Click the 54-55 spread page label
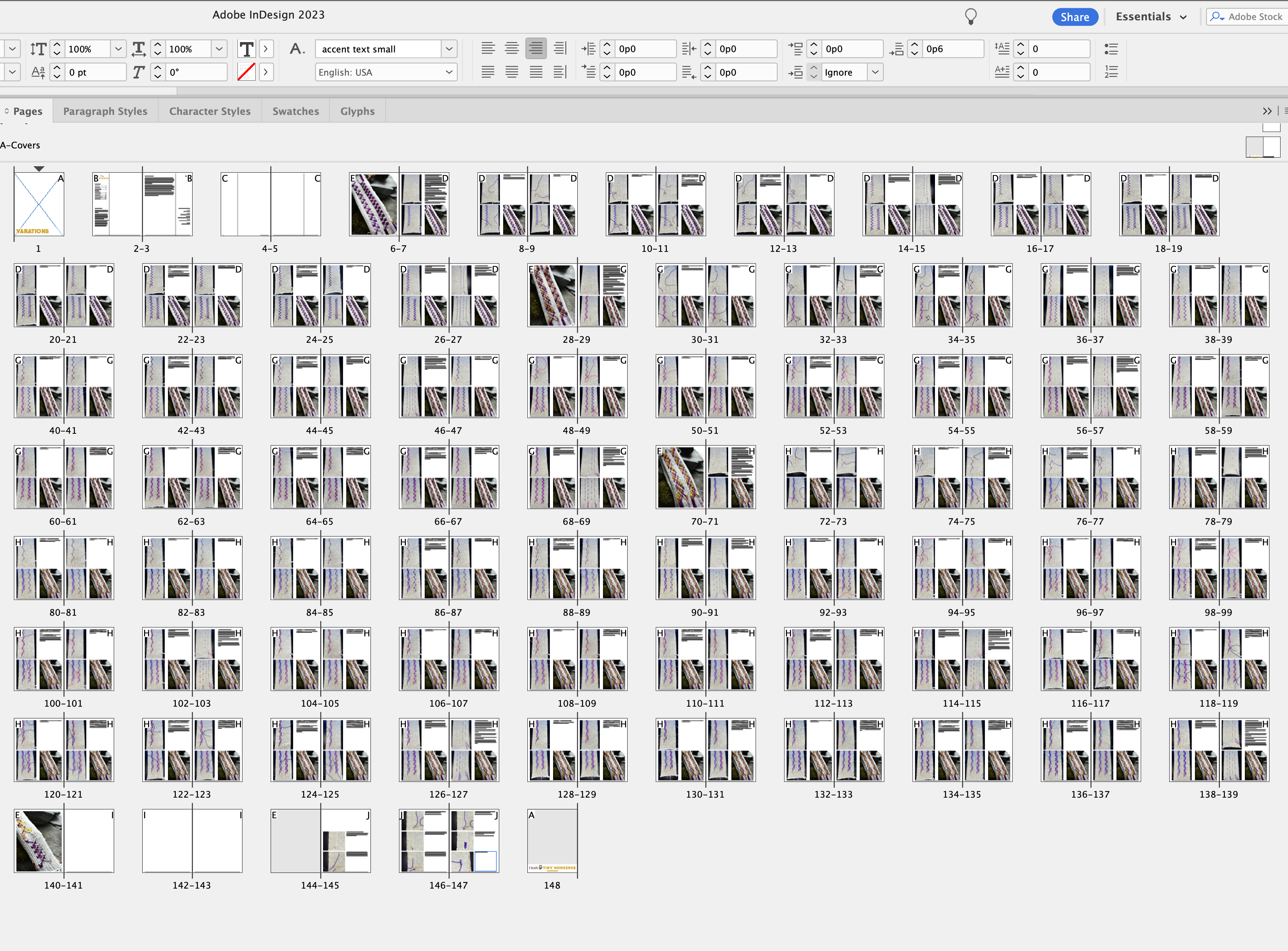Image resolution: width=1288 pixels, height=951 pixels. (x=962, y=431)
